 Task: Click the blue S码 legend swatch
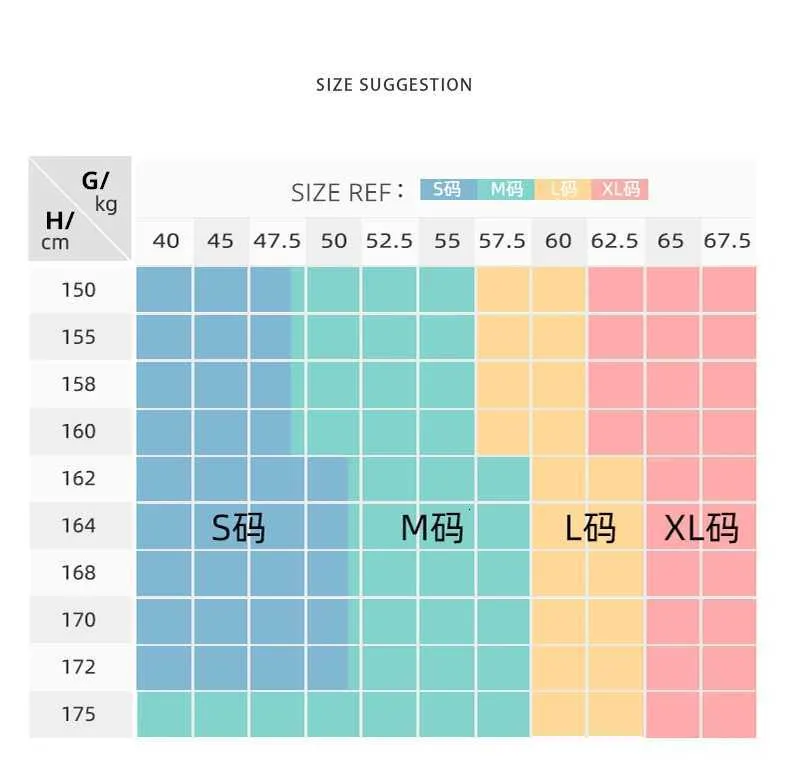(448, 189)
